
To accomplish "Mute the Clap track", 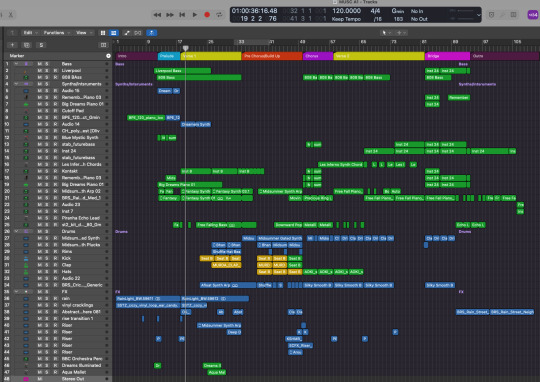I will pos(40,265).
